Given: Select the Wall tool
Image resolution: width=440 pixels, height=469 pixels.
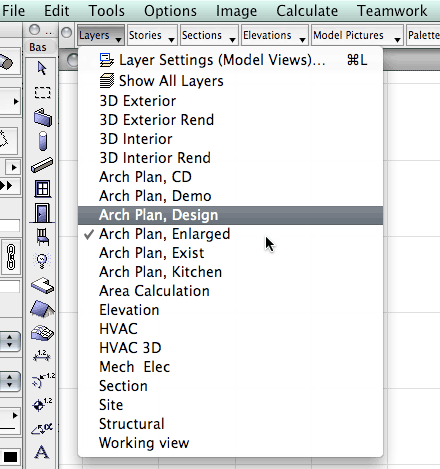Looking at the screenshot, I should tap(42, 117).
